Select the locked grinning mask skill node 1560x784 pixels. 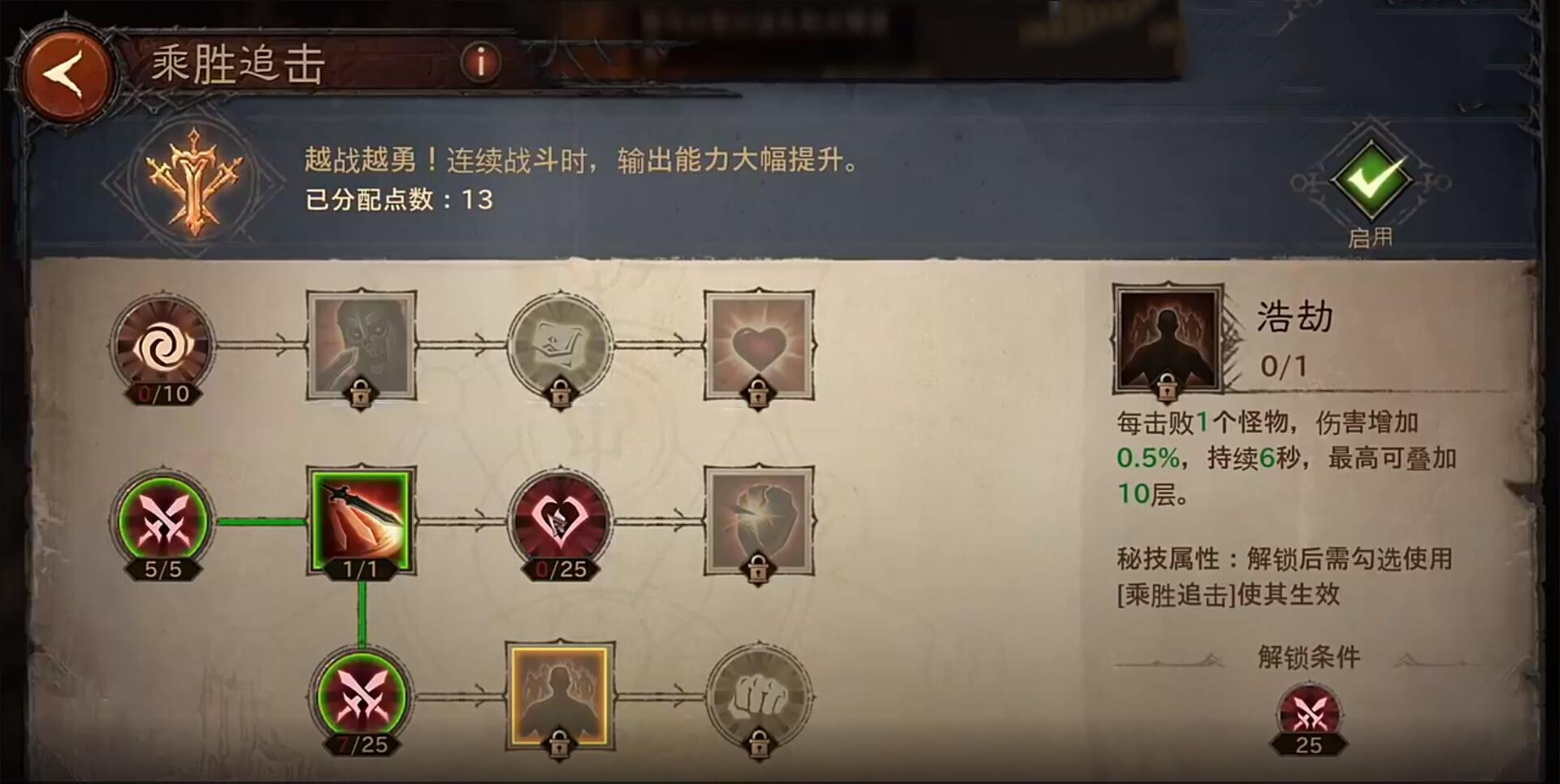561,347
